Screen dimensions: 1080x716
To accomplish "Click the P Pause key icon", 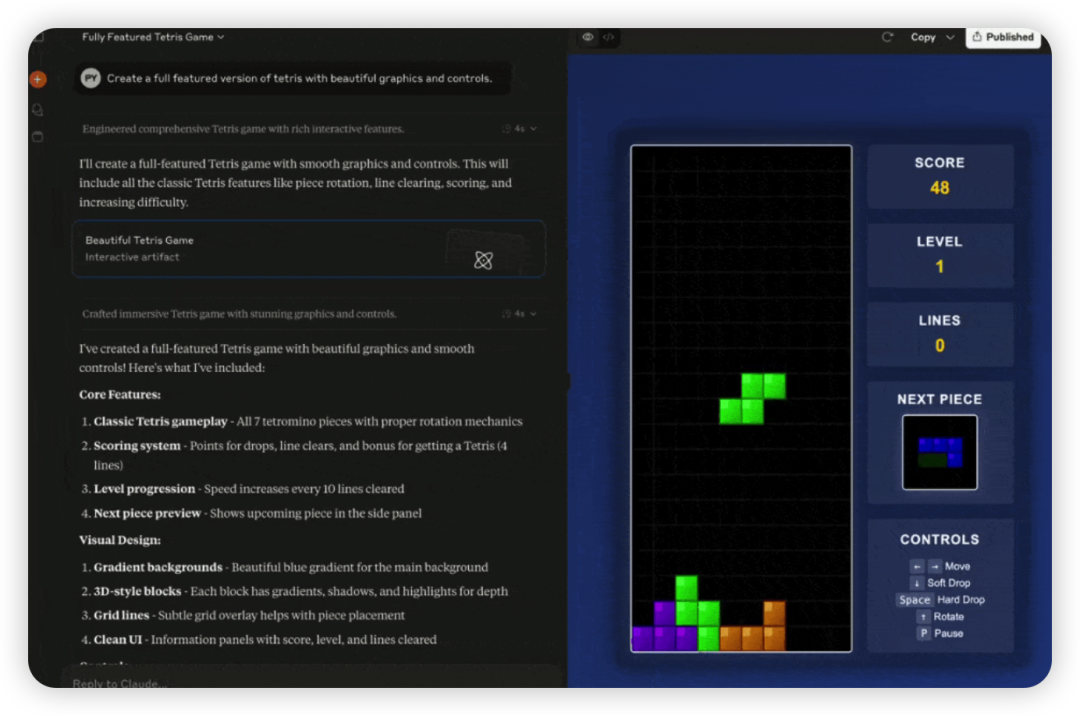I will (924, 633).
